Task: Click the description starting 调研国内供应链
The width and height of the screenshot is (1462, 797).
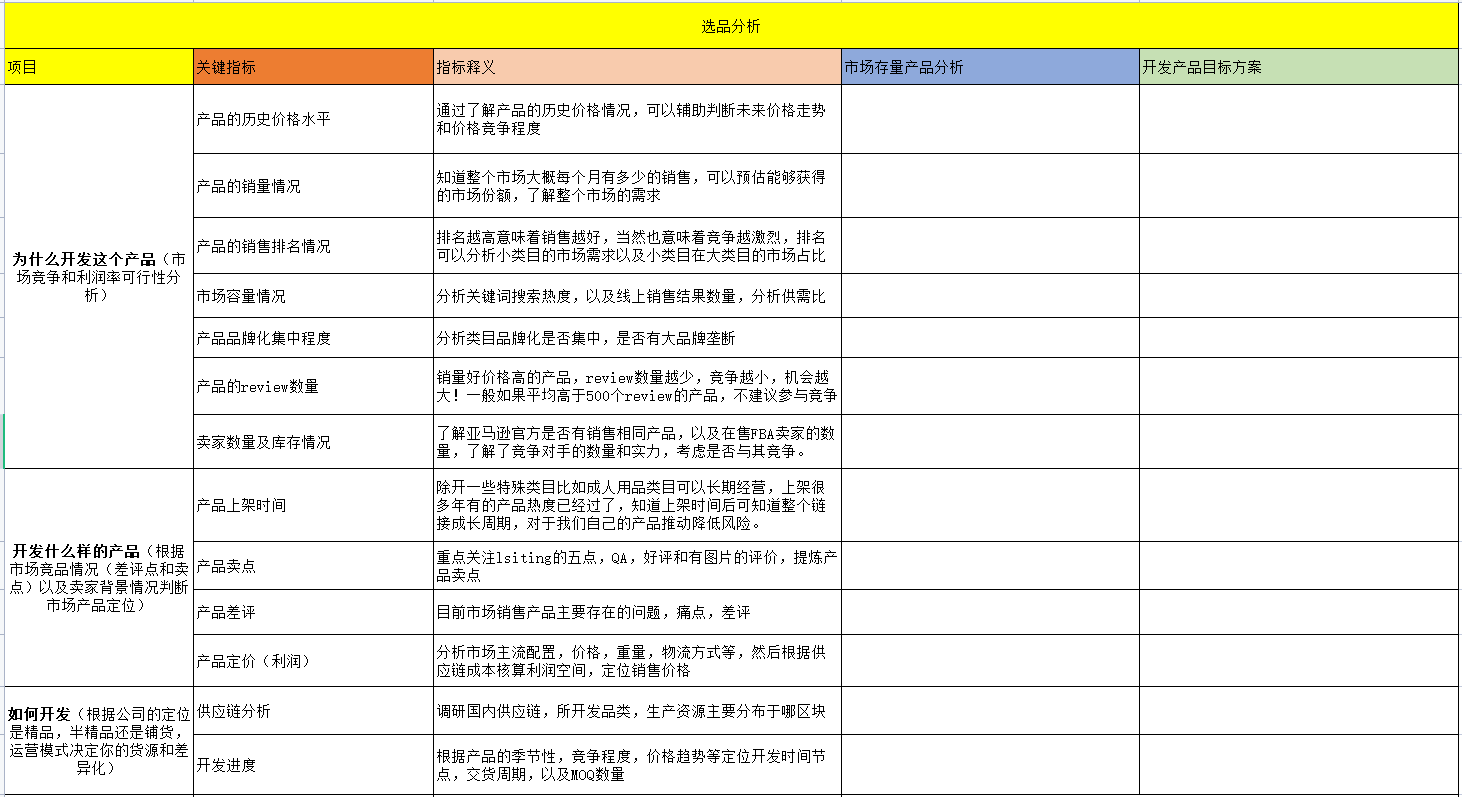Action: coord(637,711)
